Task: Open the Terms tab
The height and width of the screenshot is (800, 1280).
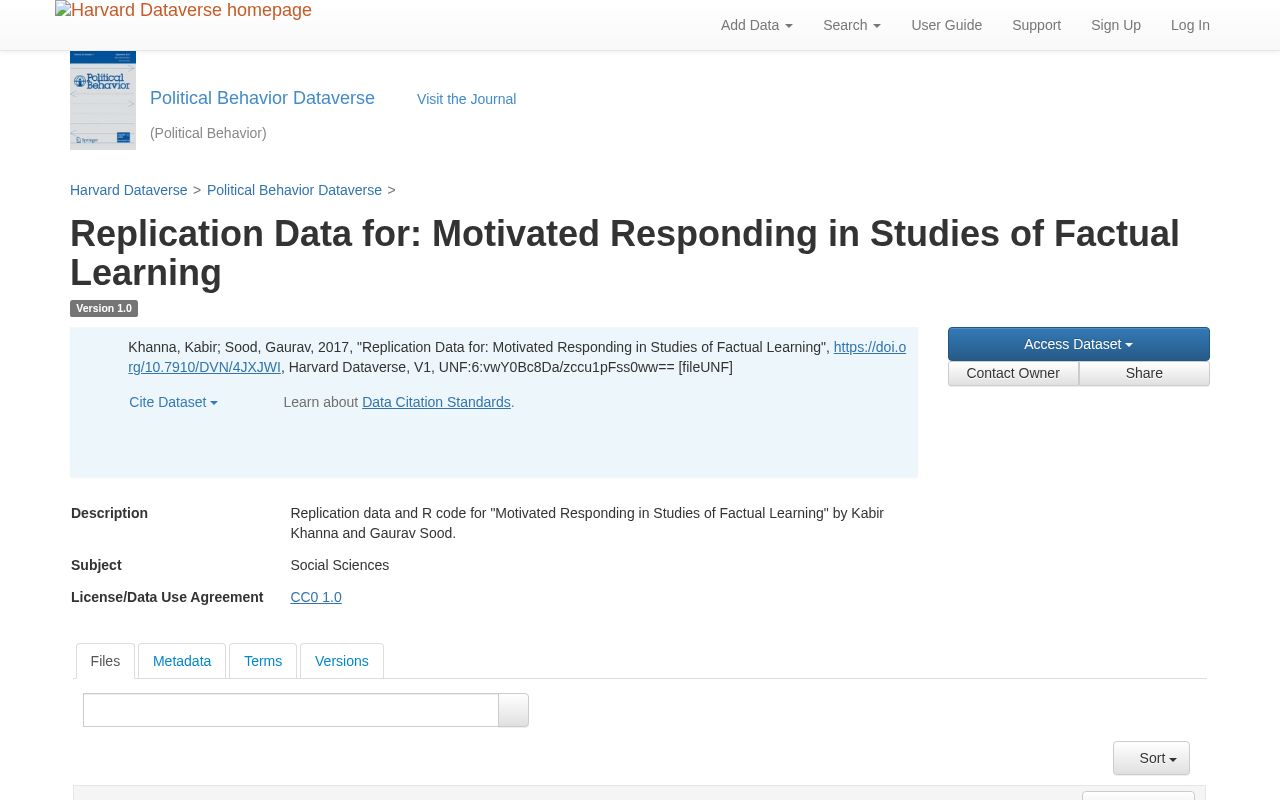Action: [263, 661]
